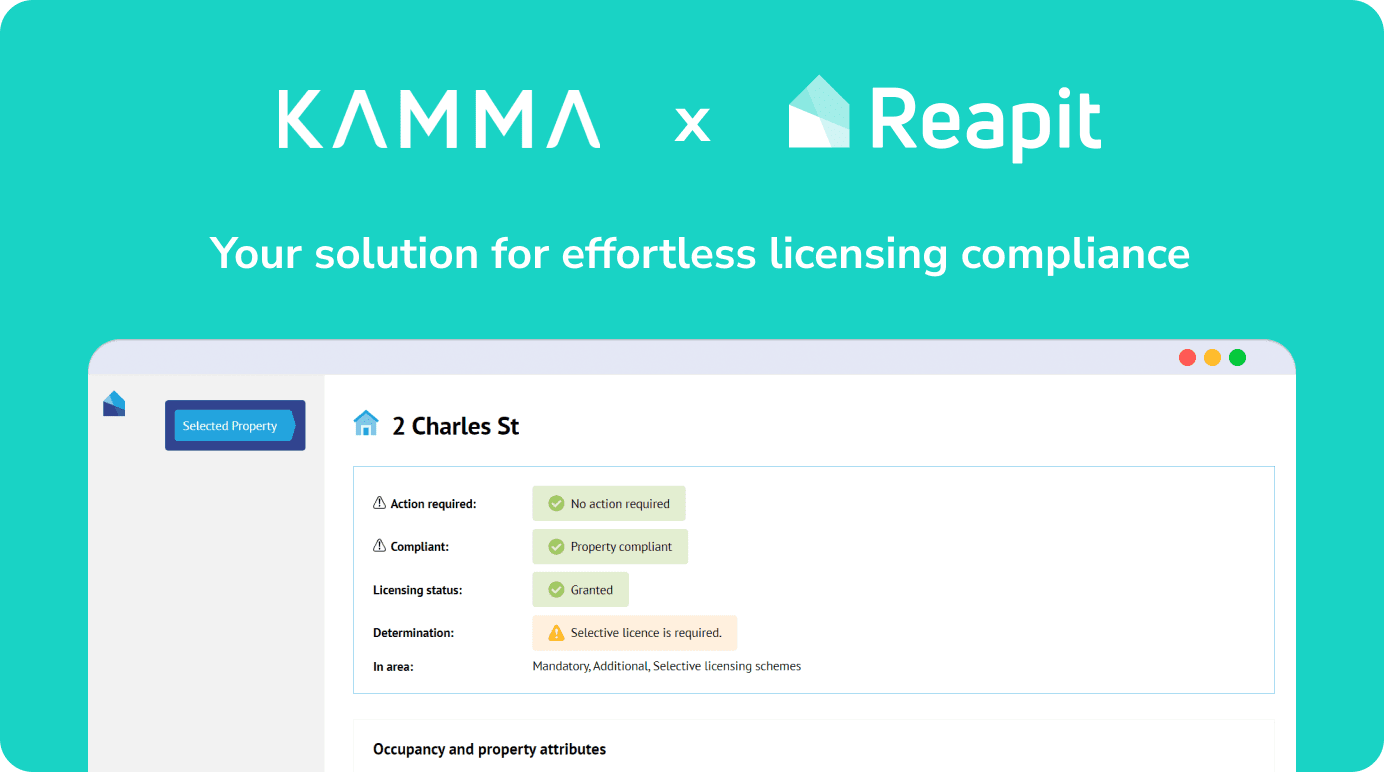Click the Reapit house logo in banner
This screenshot has width=1384, height=772.
819,112
